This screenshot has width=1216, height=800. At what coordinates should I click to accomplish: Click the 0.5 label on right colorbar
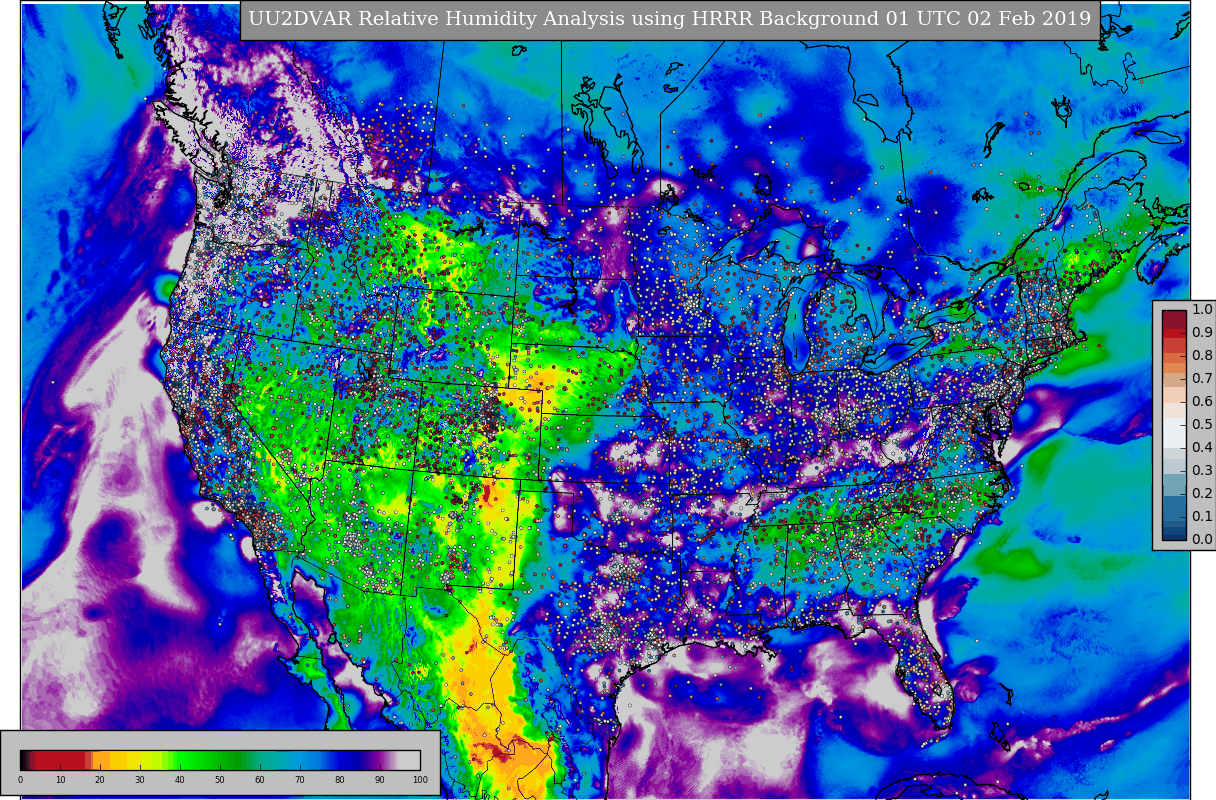click(x=1202, y=425)
